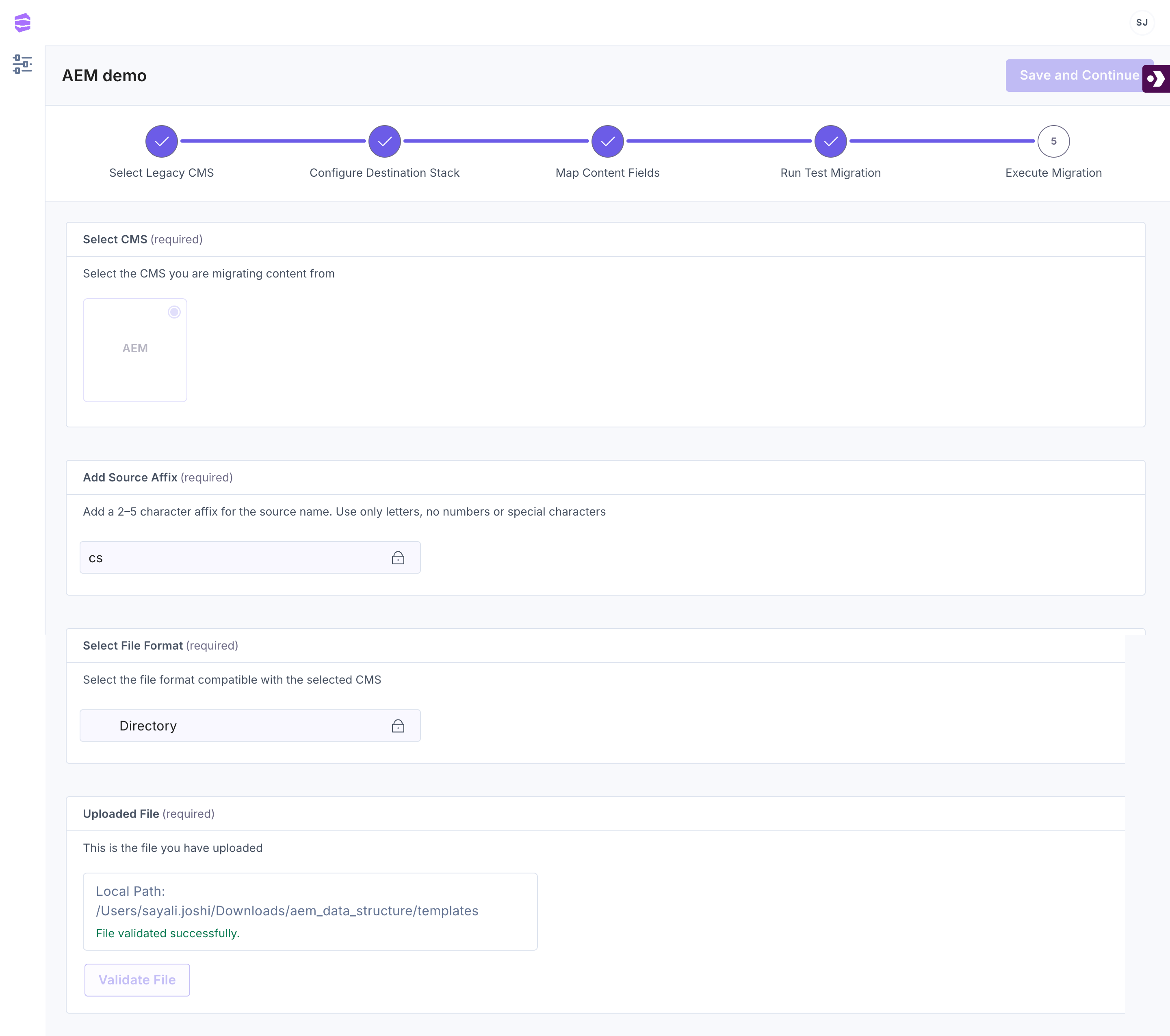The image size is (1170, 1036).
Task: Click the lock icon in affix field
Action: coord(398,558)
